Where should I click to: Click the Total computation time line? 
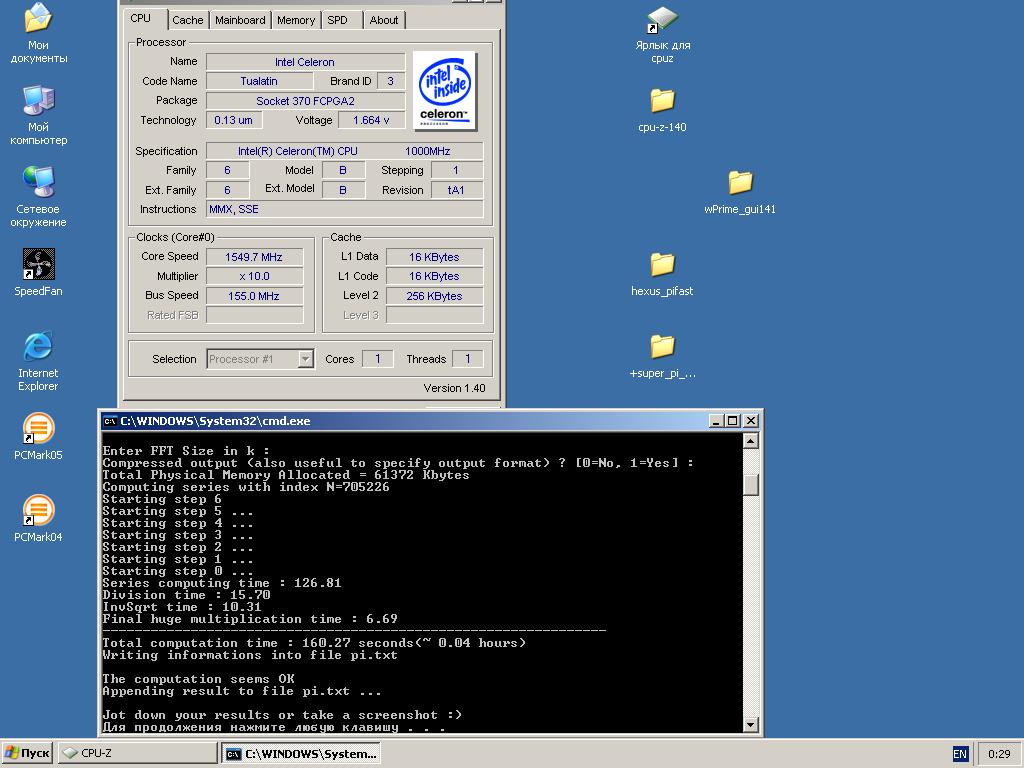314,643
